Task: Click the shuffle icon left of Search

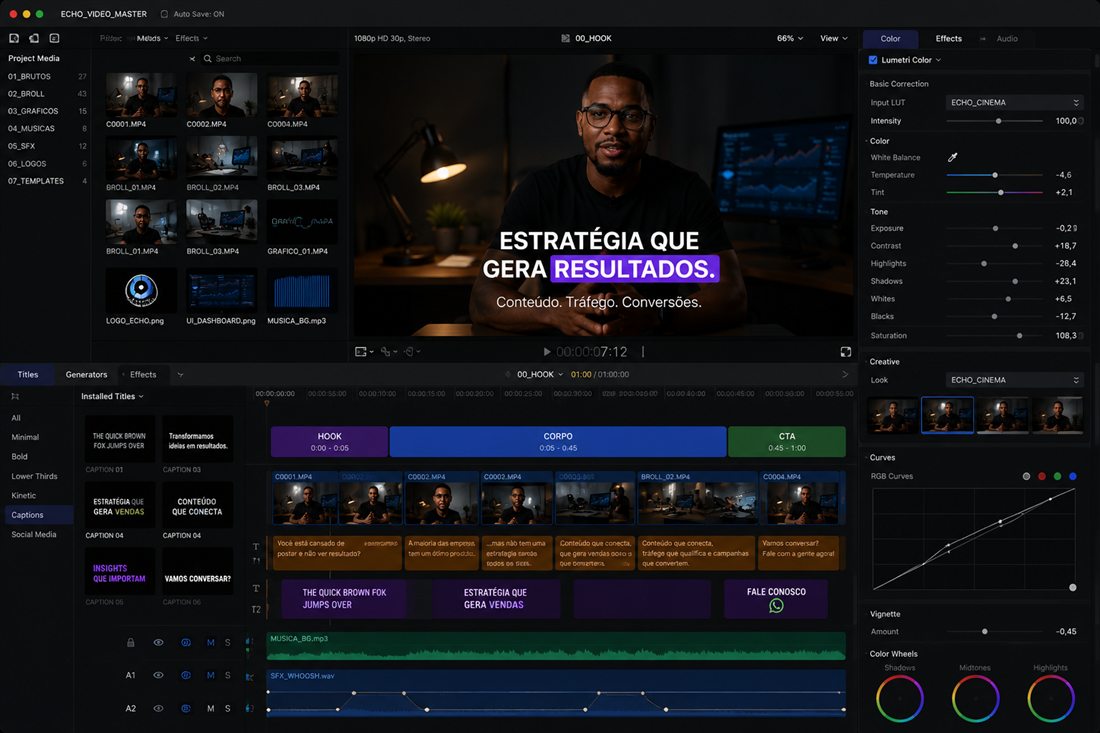Action: point(192,59)
